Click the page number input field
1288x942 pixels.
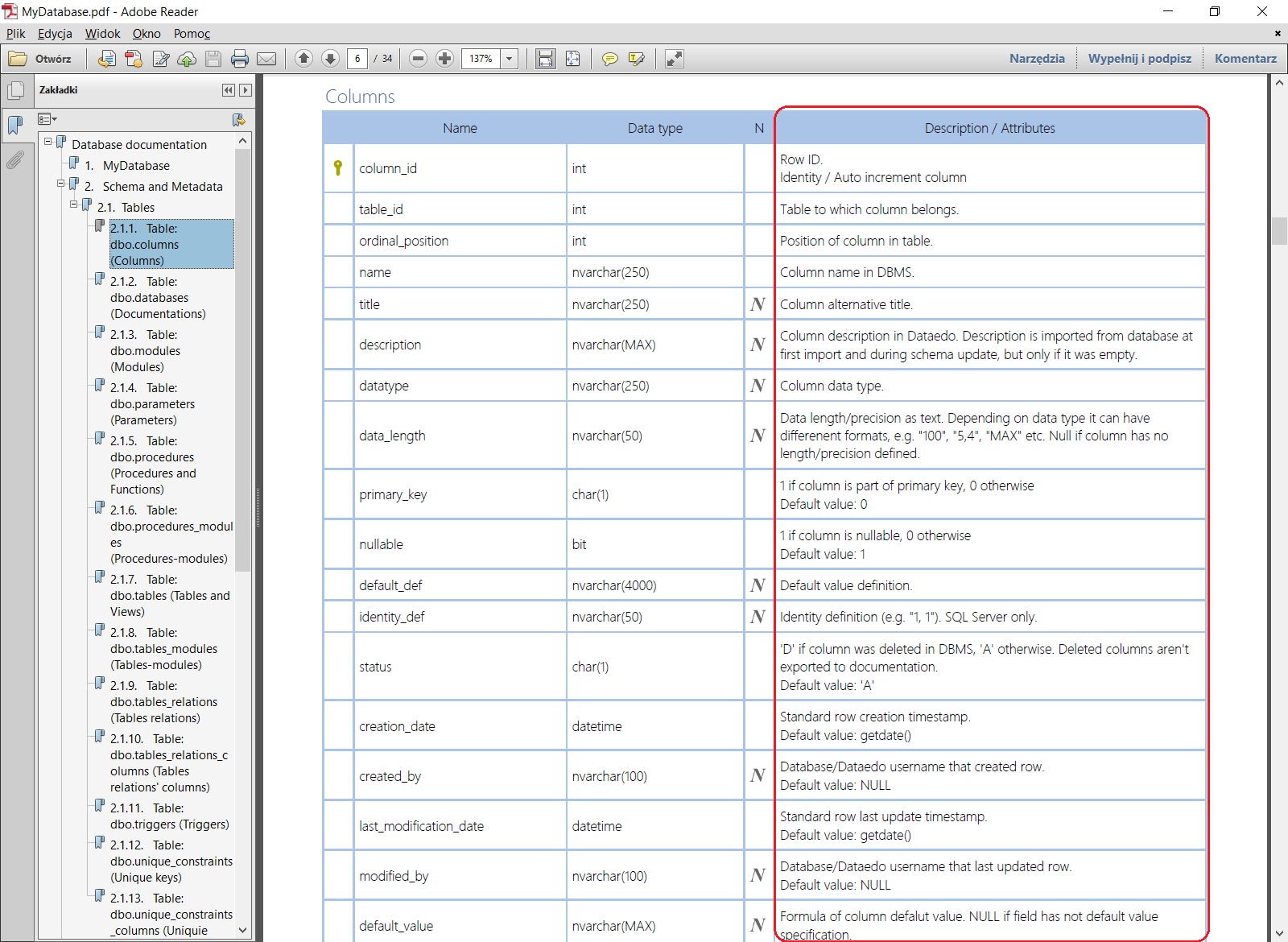click(x=357, y=59)
